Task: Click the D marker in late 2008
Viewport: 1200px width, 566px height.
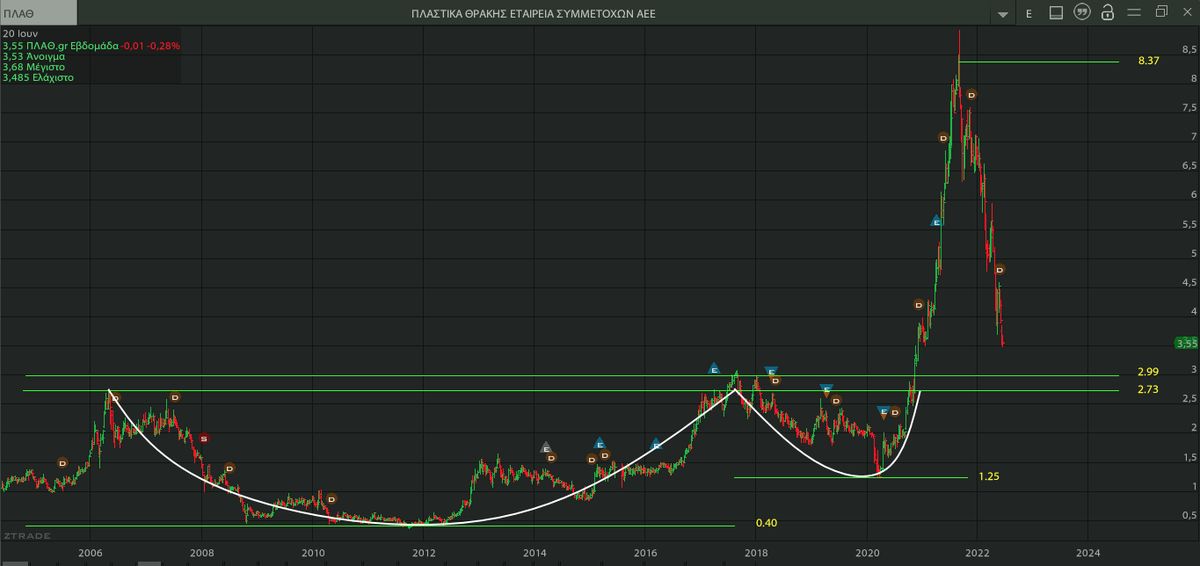Action: tap(229, 468)
